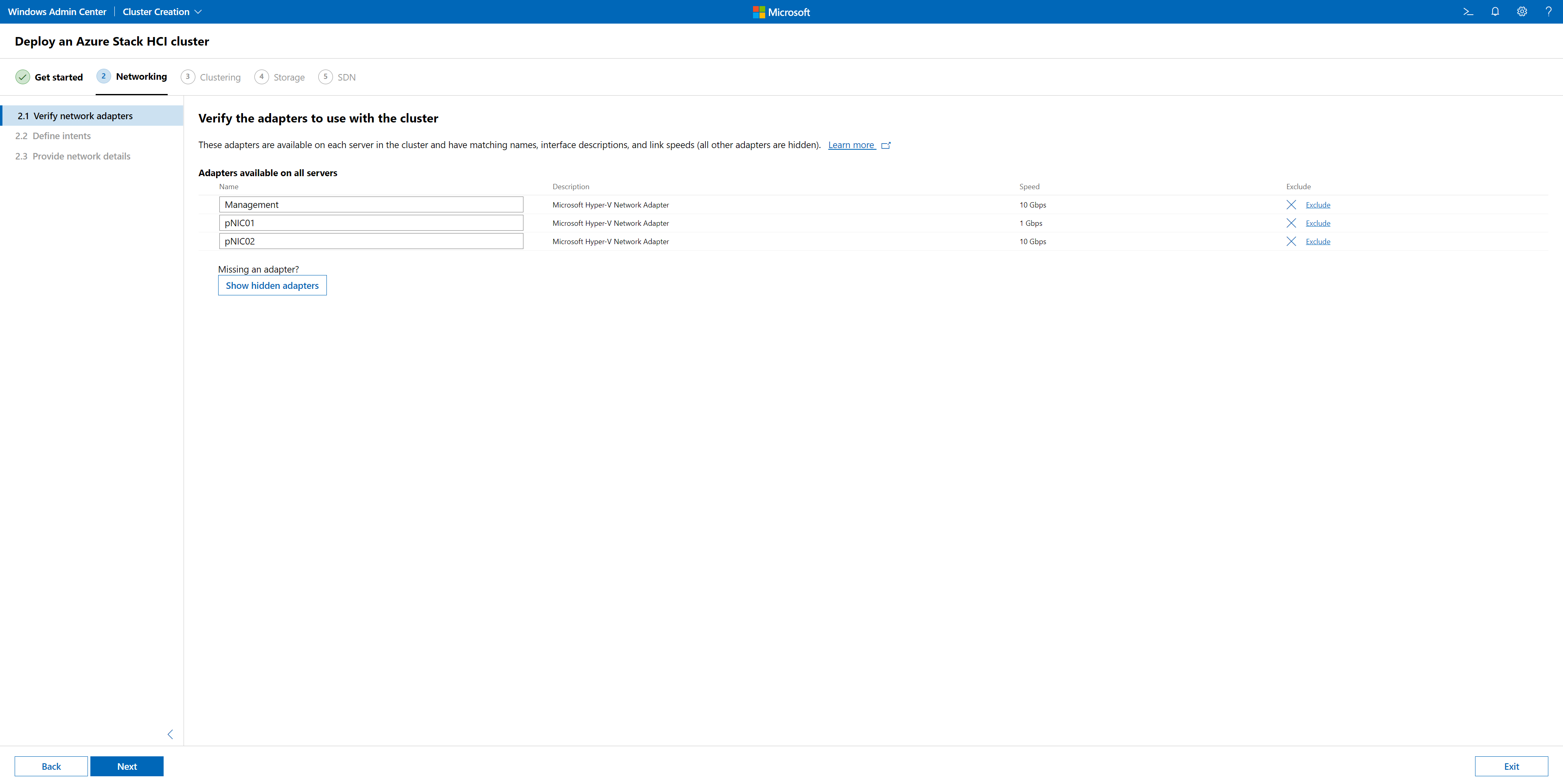This screenshot has width=1563, height=784.
Task: Click the X icon for Management adapter
Action: (1291, 205)
